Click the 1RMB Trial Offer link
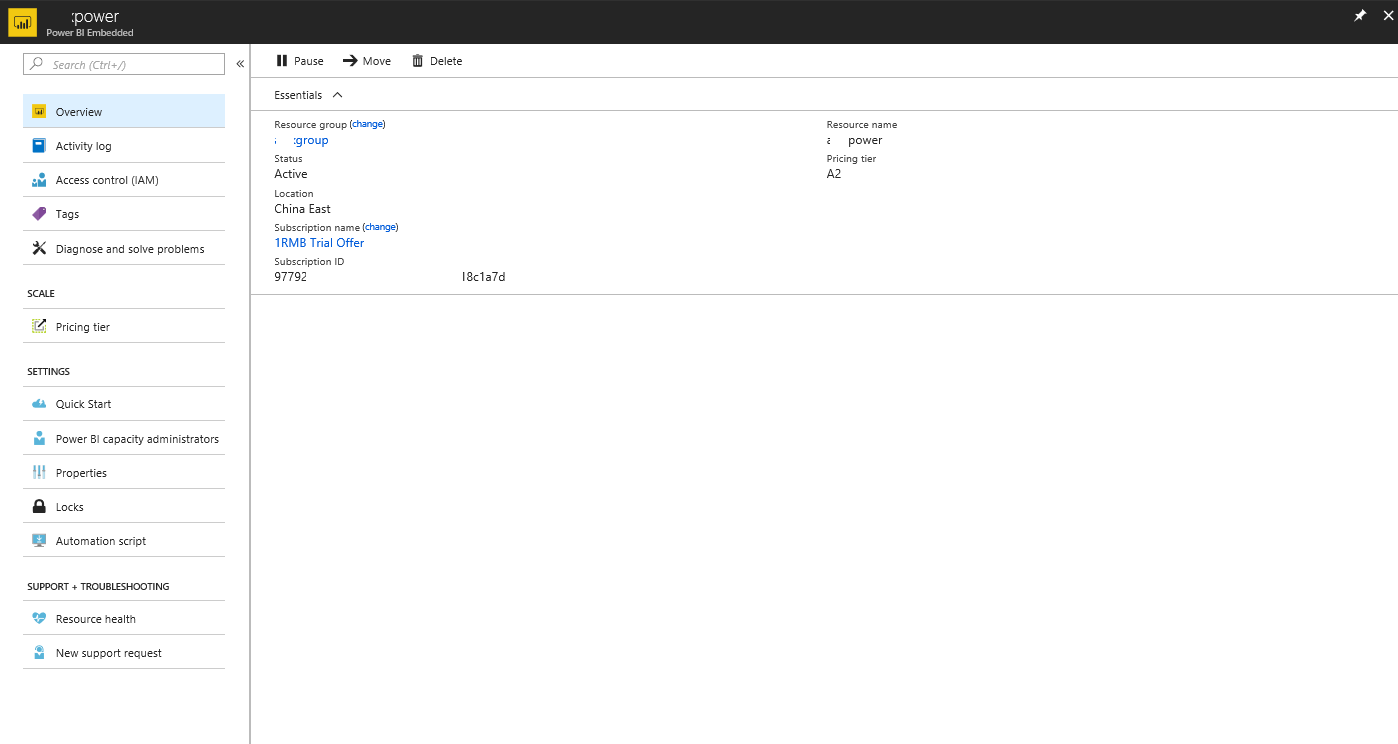Viewport: 1398px width, 744px height. 319,243
